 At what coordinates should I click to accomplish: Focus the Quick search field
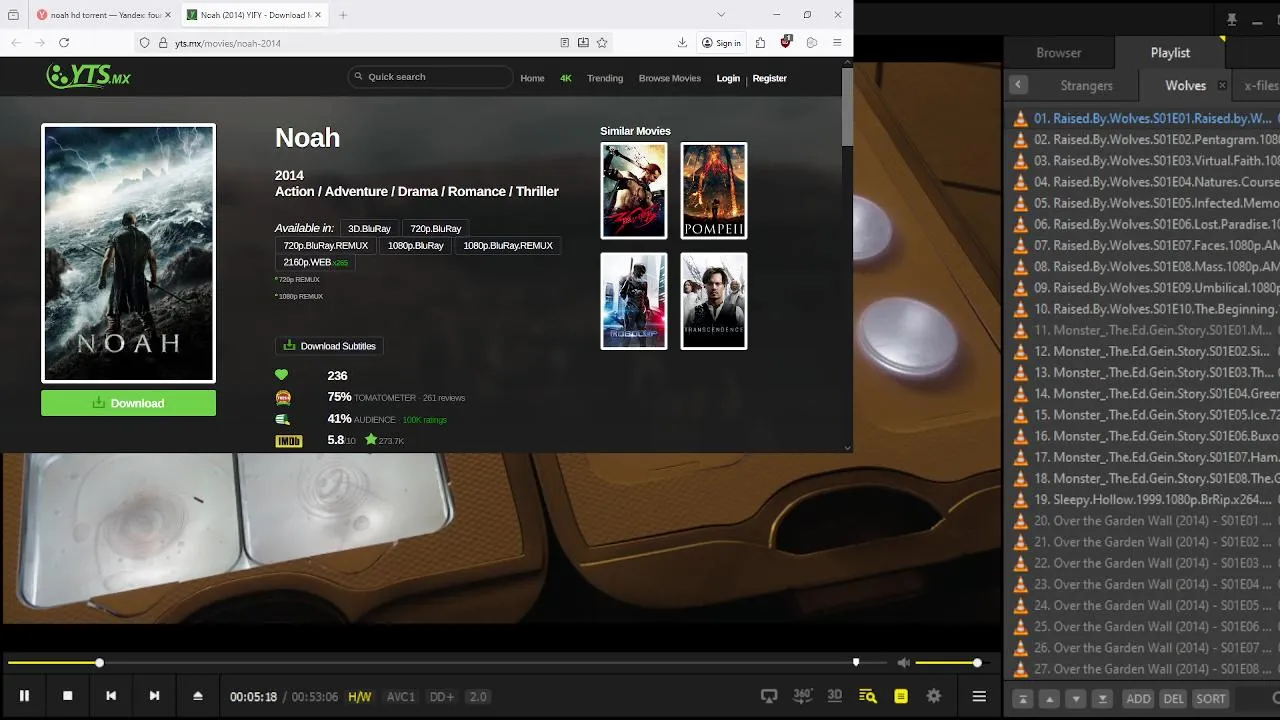[x=430, y=77]
